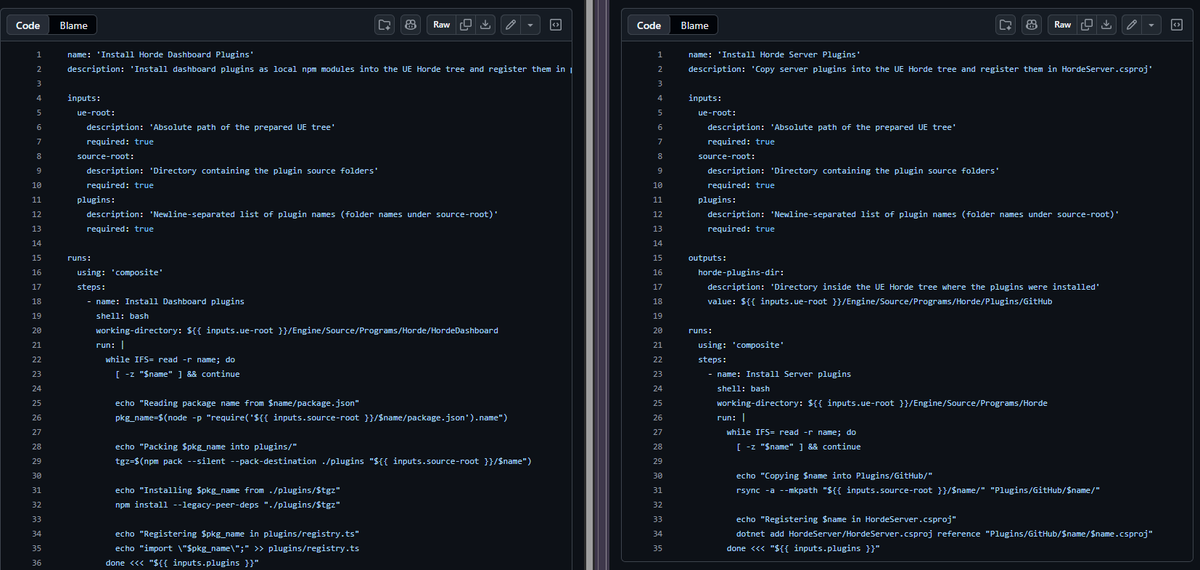Expand more edit options for Server Plugins file
The image size is (1200, 570).
[1152, 24]
